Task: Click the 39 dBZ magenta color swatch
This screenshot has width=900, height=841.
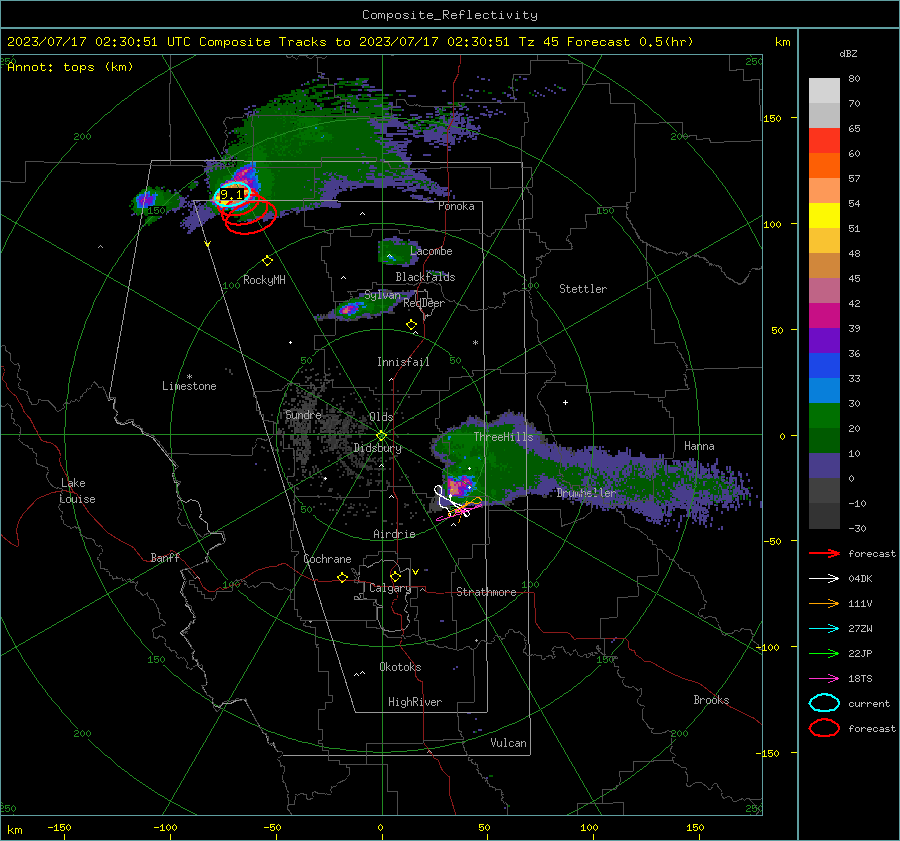Action: (824, 315)
